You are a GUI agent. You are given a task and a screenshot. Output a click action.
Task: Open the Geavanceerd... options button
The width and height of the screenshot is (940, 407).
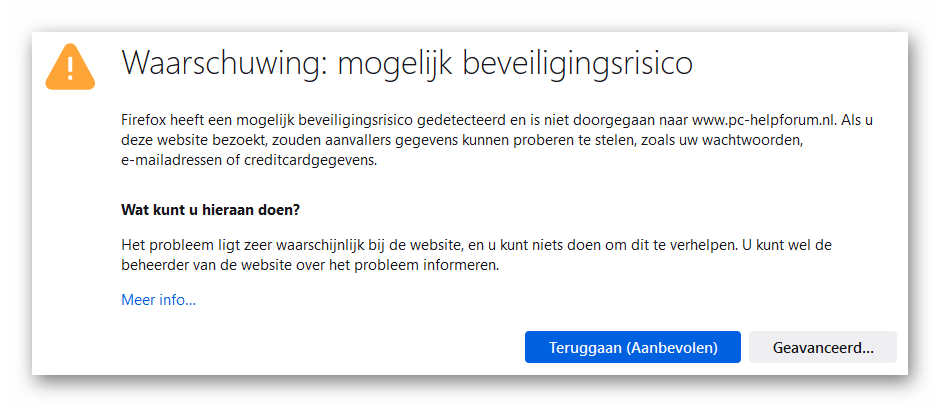pyautogui.click(x=822, y=348)
